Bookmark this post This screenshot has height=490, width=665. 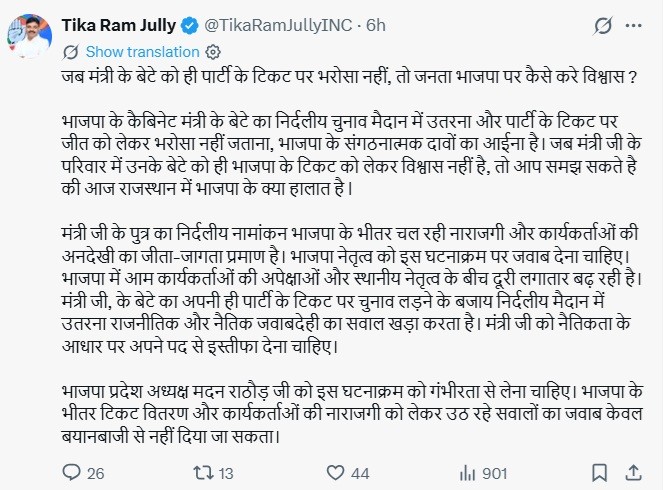pos(599,473)
